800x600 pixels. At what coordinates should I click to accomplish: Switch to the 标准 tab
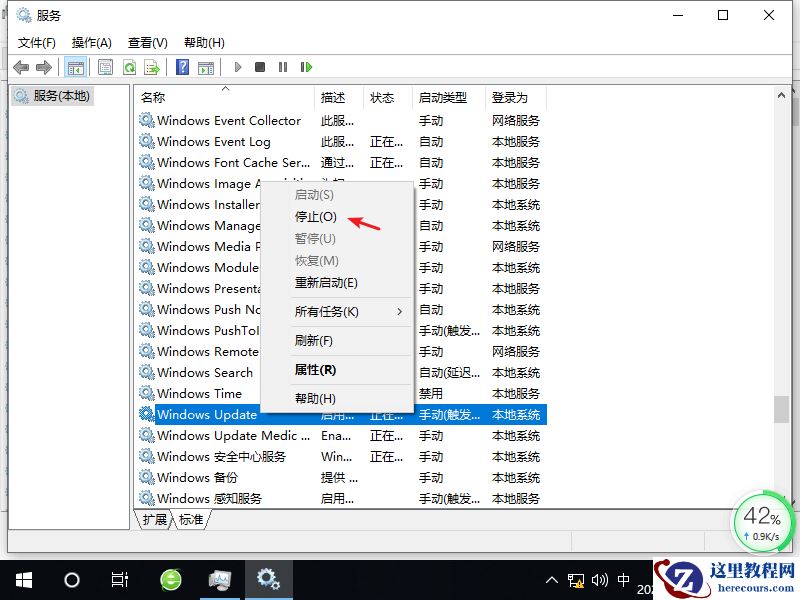tap(192, 519)
